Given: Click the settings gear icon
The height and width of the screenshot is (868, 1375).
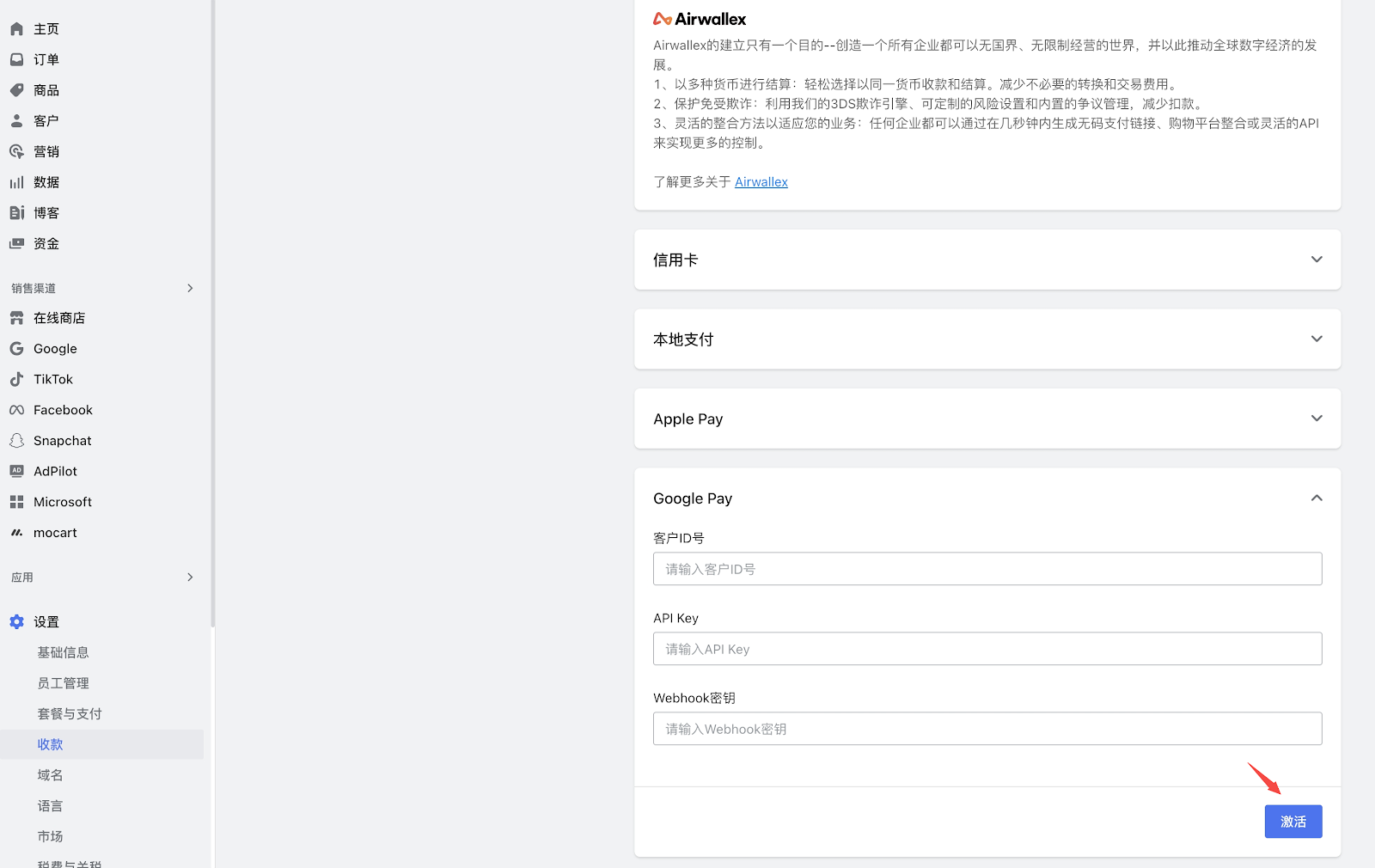Looking at the screenshot, I should [x=16, y=621].
